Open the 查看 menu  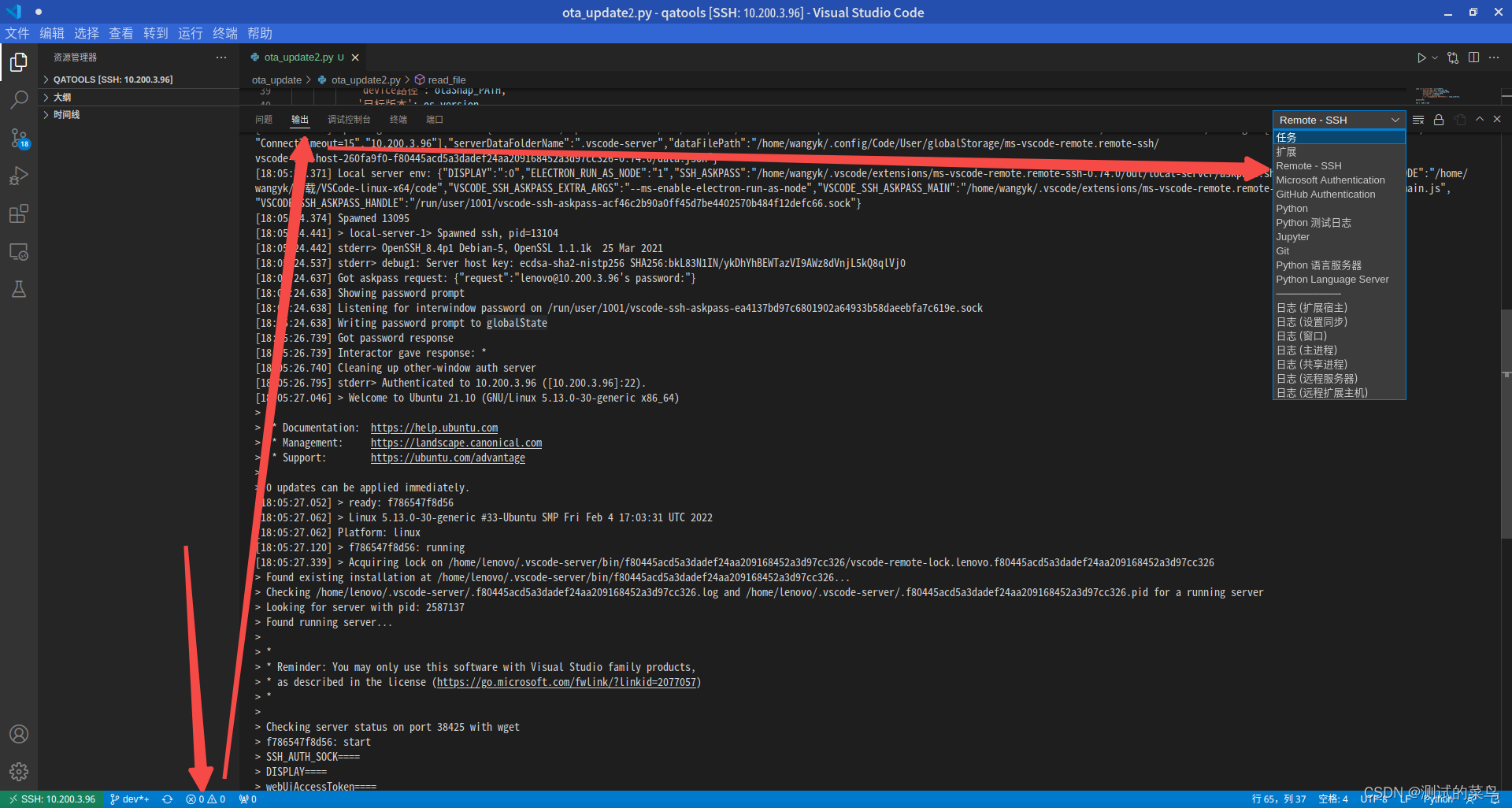tap(121, 33)
